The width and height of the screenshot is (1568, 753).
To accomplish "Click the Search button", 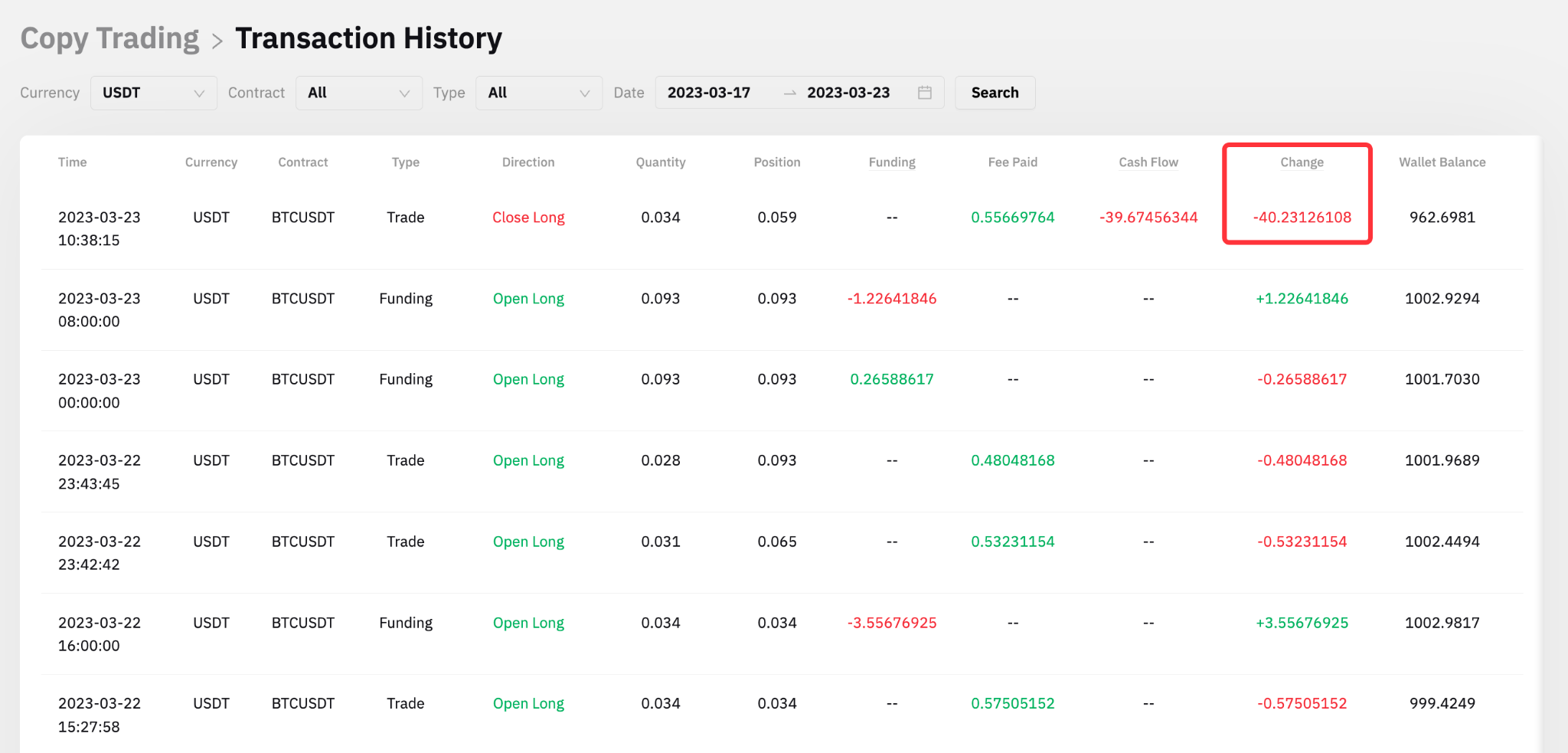I will (995, 93).
